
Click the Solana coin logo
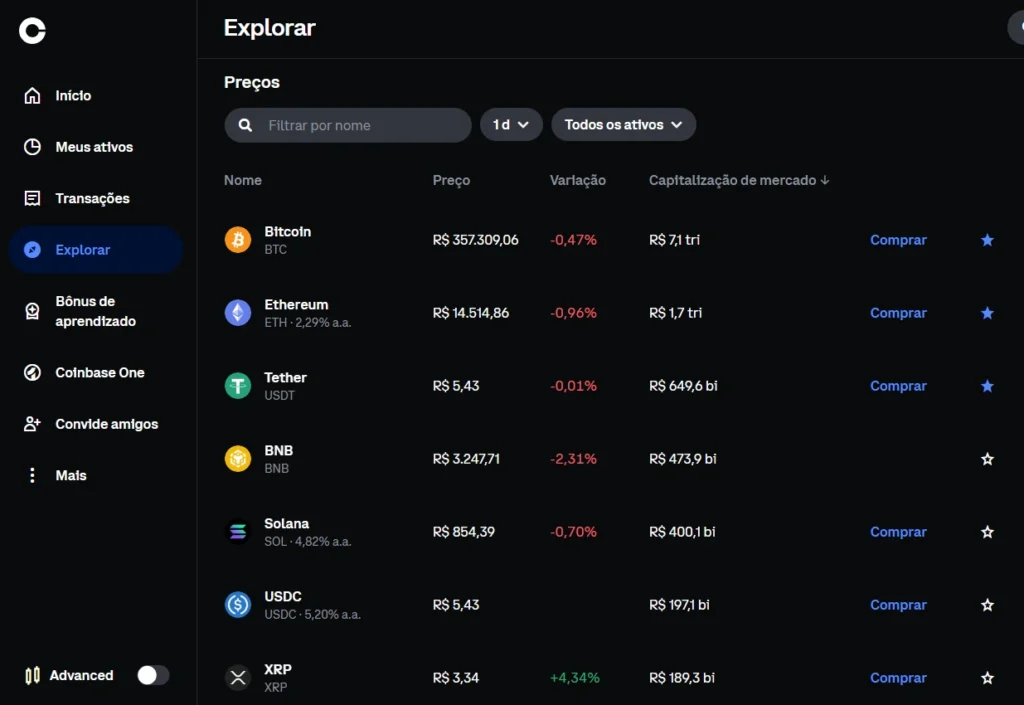(238, 532)
